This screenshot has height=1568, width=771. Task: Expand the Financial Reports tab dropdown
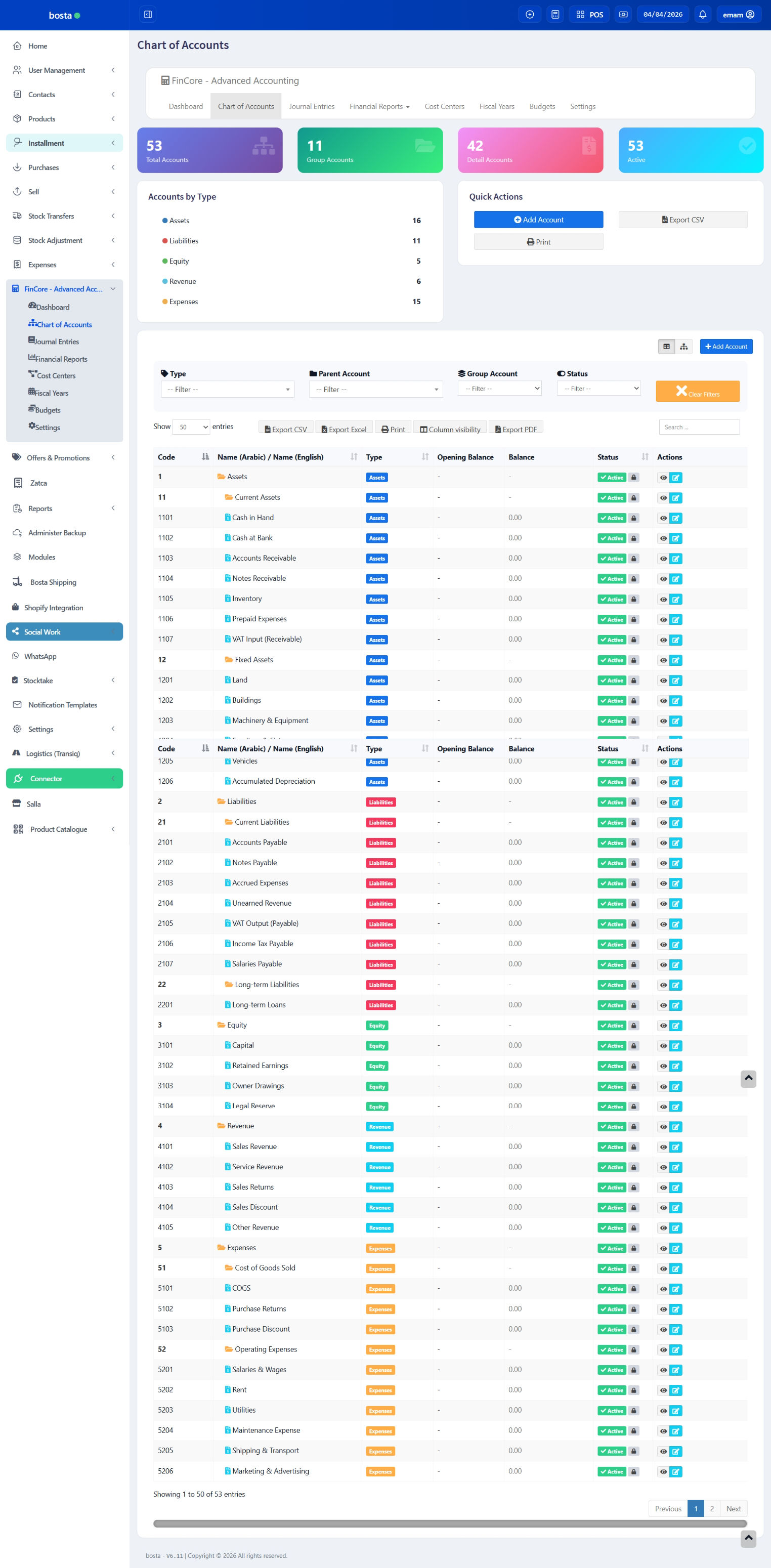pyautogui.click(x=379, y=107)
